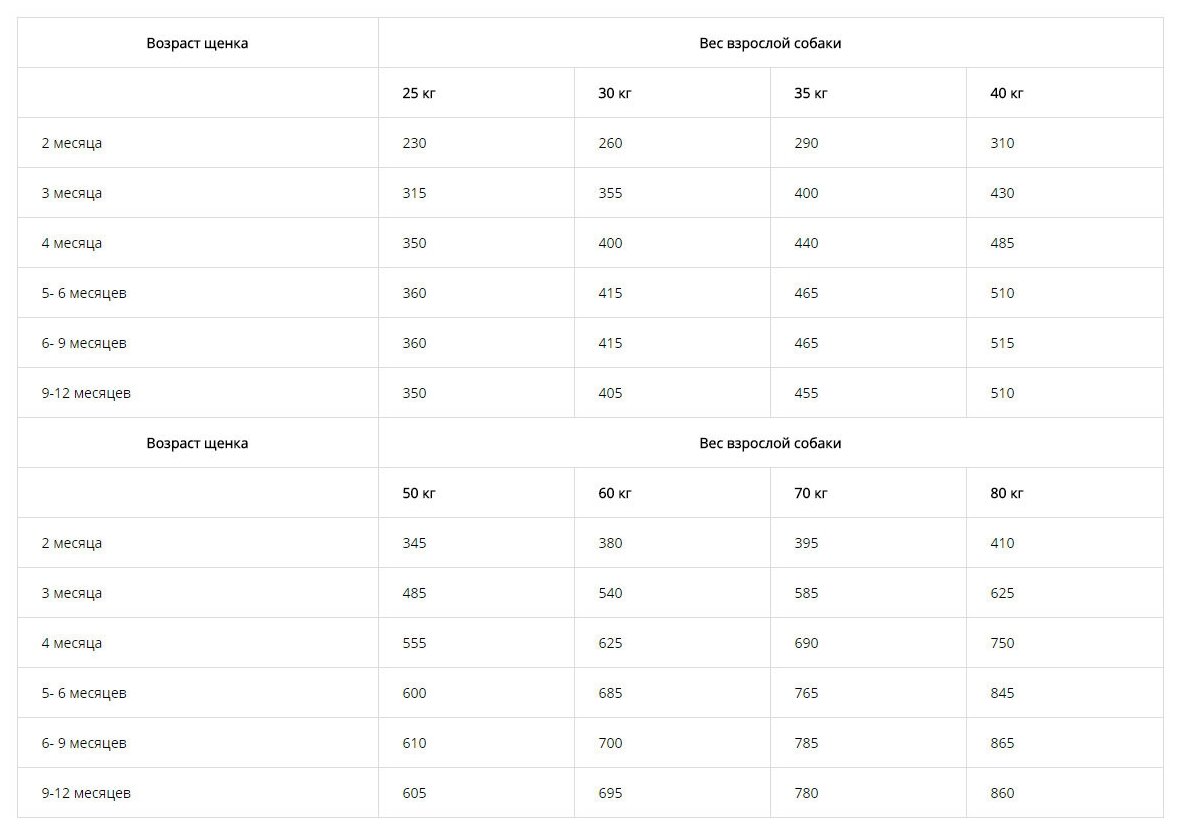Select the value 515 in the table
The height and width of the screenshot is (828, 1180).
1002,343
